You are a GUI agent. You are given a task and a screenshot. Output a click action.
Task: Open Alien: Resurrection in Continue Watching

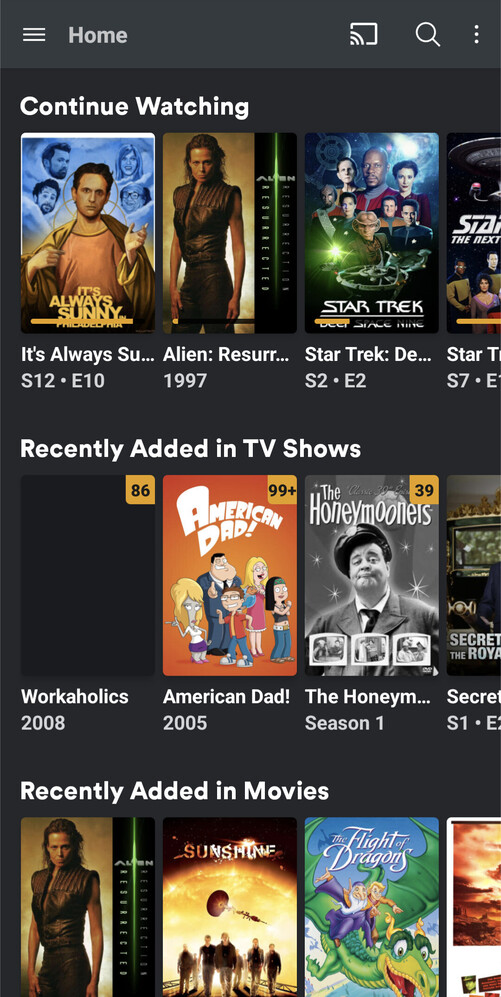230,233
